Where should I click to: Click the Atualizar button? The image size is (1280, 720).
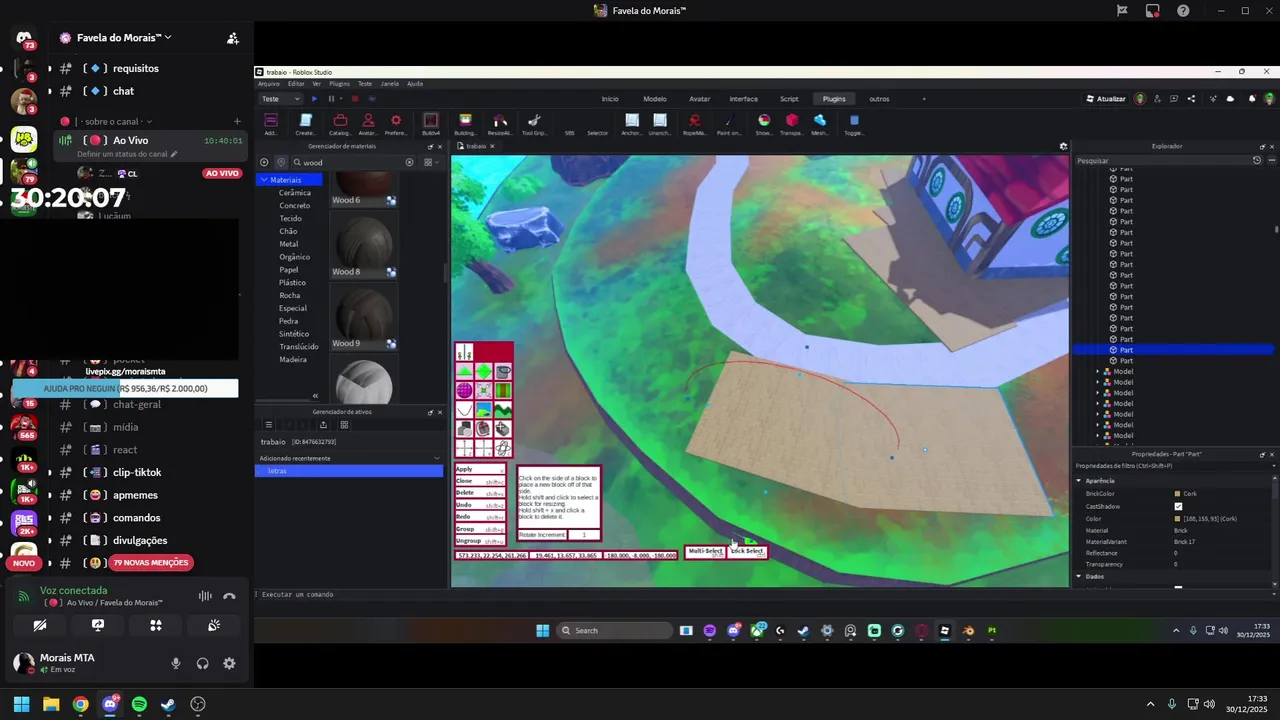pos(1105,99)
